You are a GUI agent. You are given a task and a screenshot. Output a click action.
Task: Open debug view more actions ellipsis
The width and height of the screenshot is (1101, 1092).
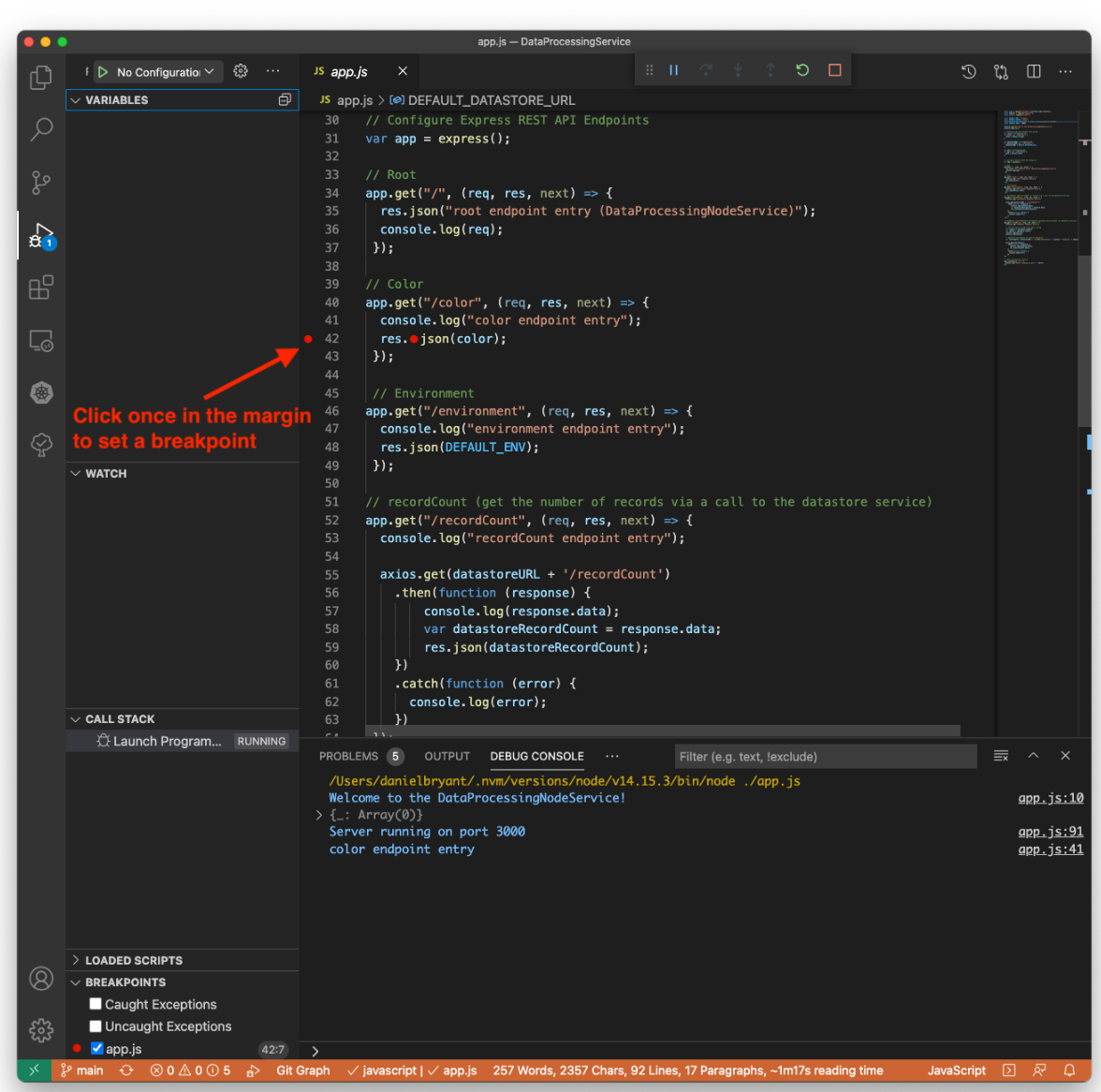(273, 71)
